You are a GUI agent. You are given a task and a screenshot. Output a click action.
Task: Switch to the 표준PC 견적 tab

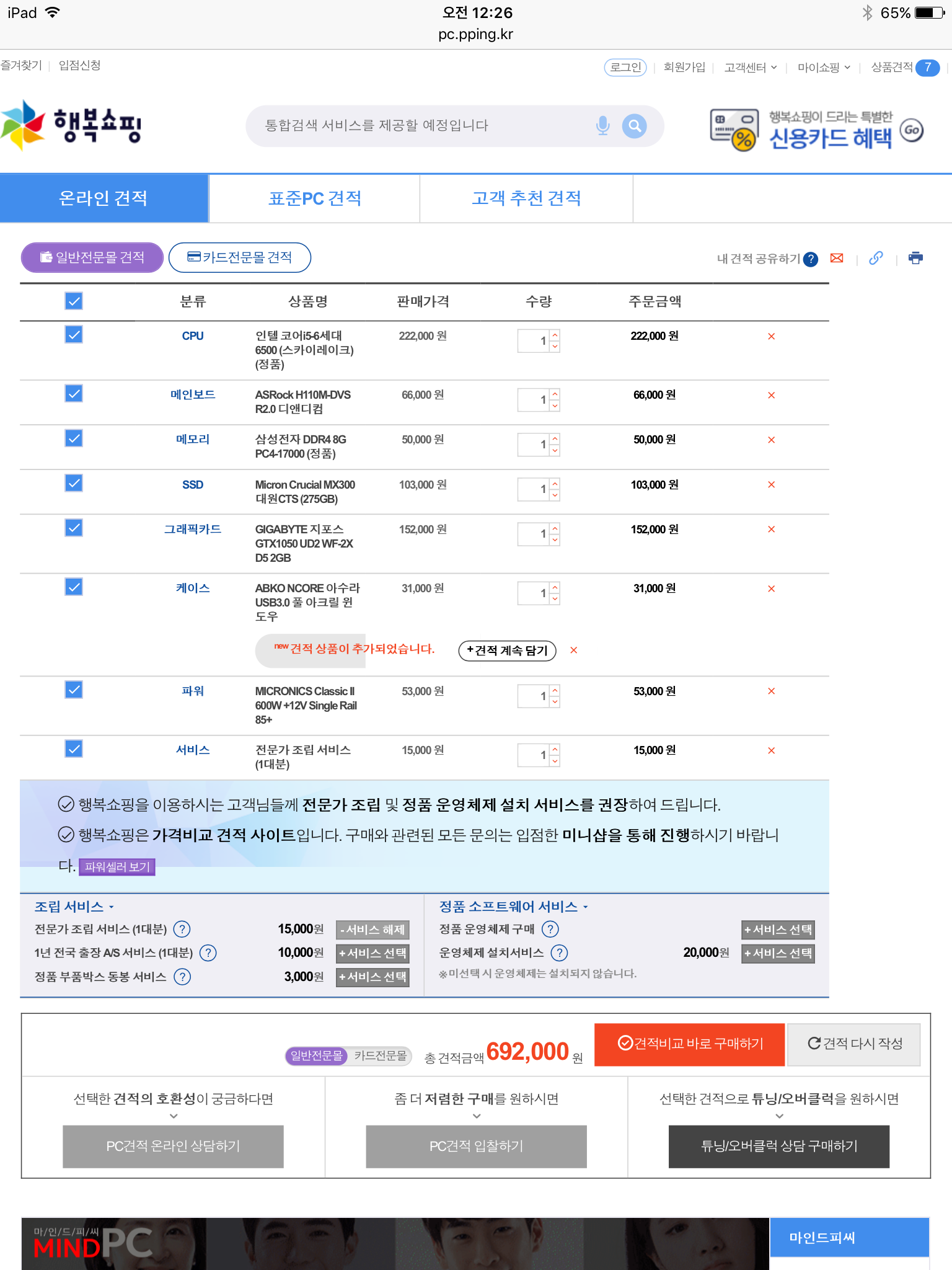tap(314, 198)
